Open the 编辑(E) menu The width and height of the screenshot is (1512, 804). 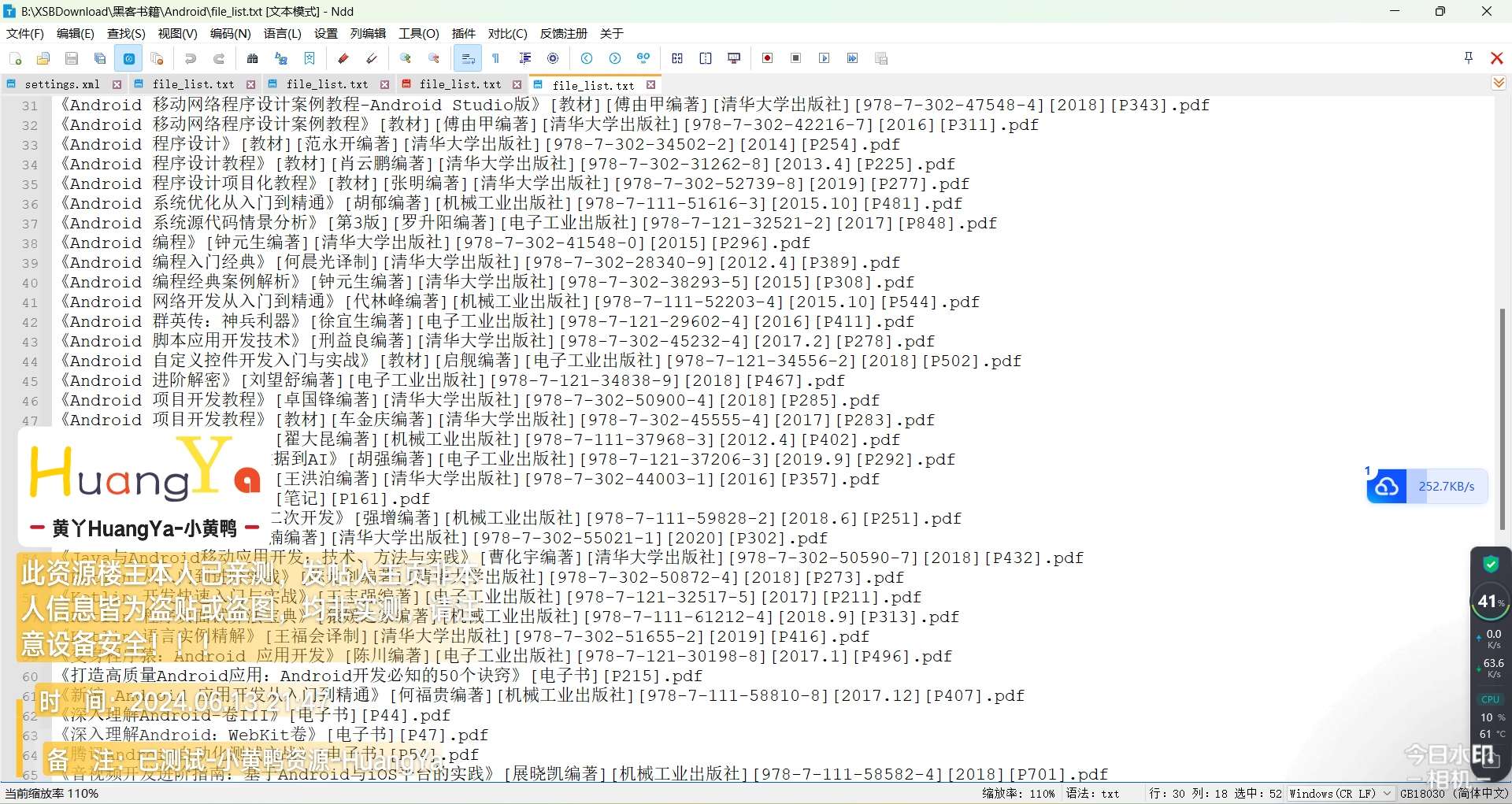coord(76,33)
